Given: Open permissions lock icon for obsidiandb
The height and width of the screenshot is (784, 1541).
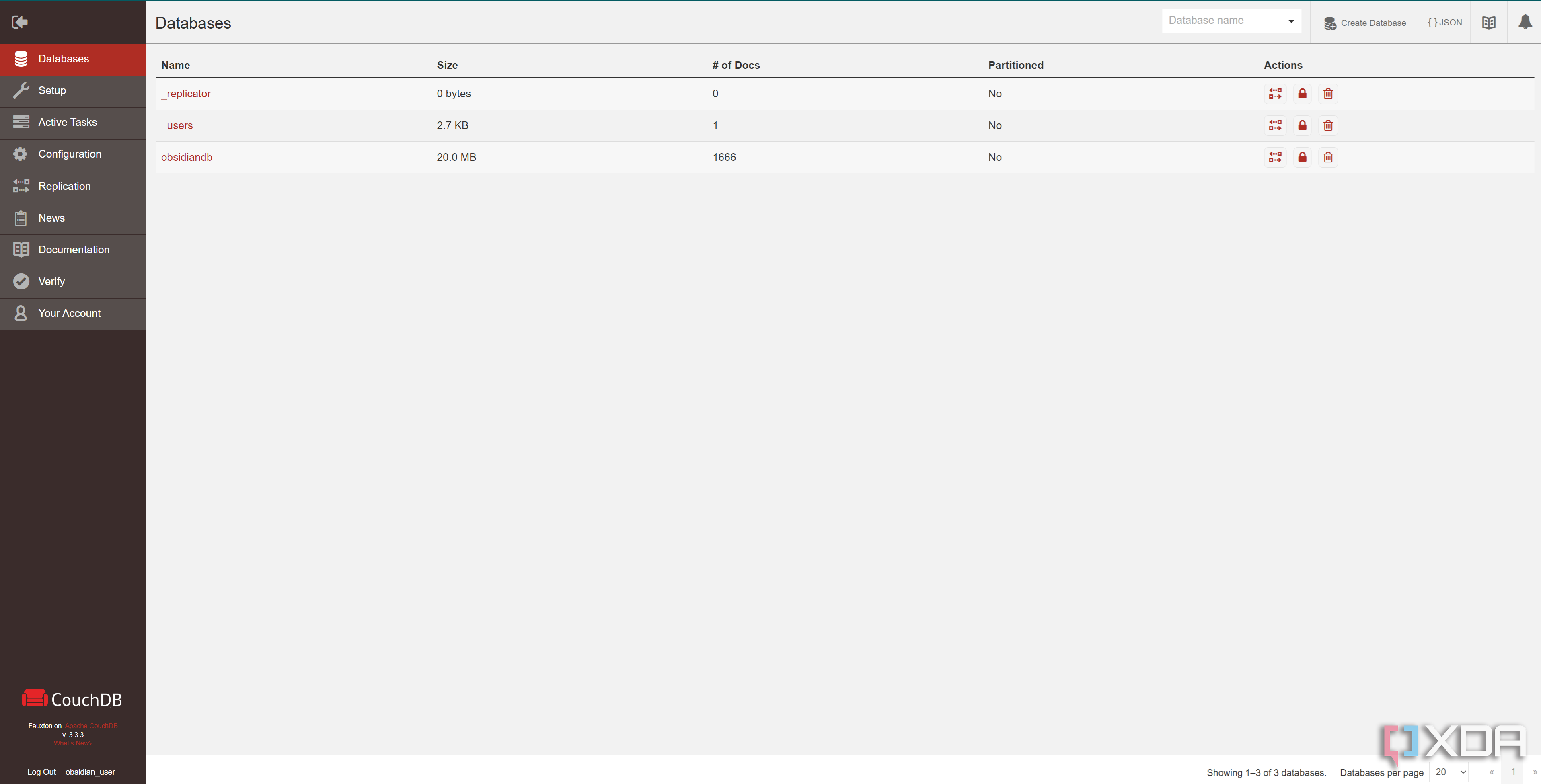Looking at the screenshot, I should tap(1302, 157).
